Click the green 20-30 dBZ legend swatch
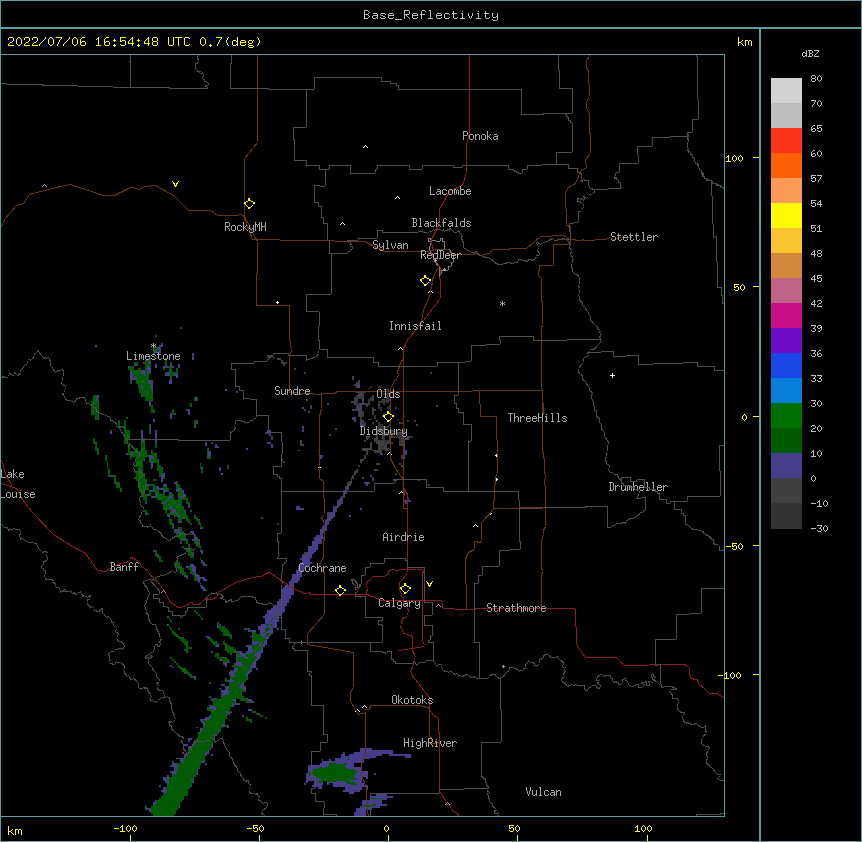 pos(786,416)
